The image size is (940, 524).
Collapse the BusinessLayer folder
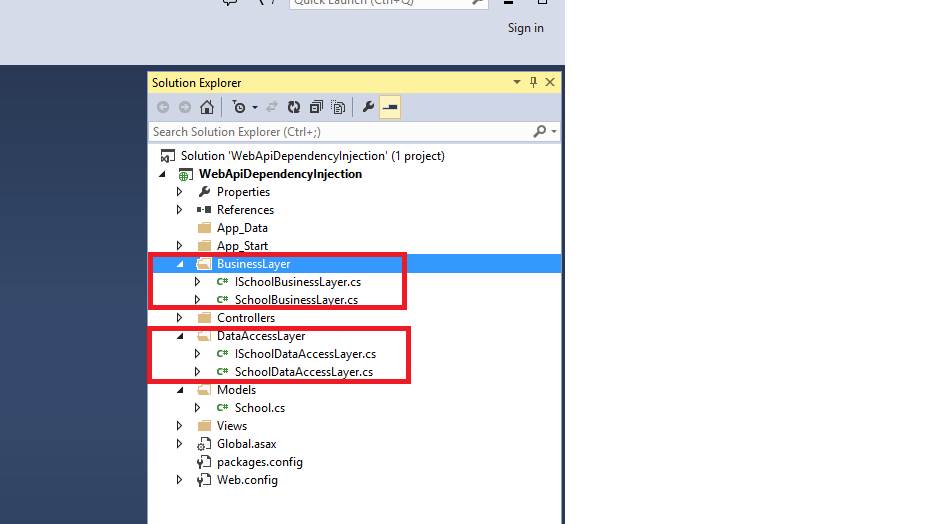click(x=180, y=264)
